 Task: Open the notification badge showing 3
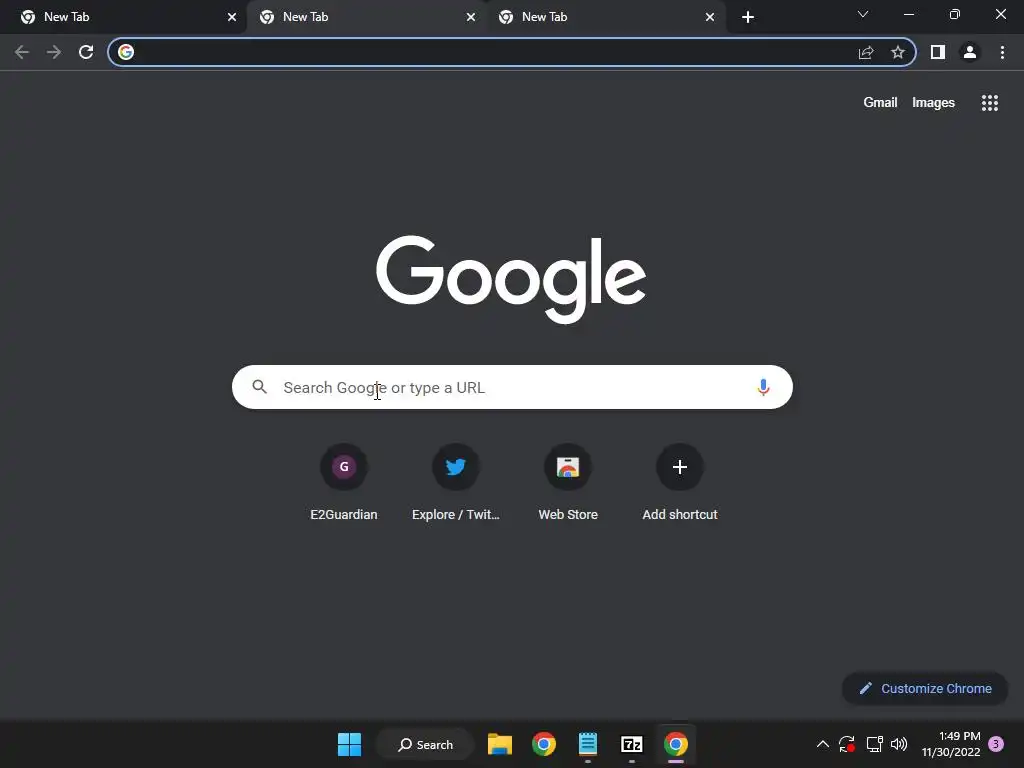click(x=996, y=744)
